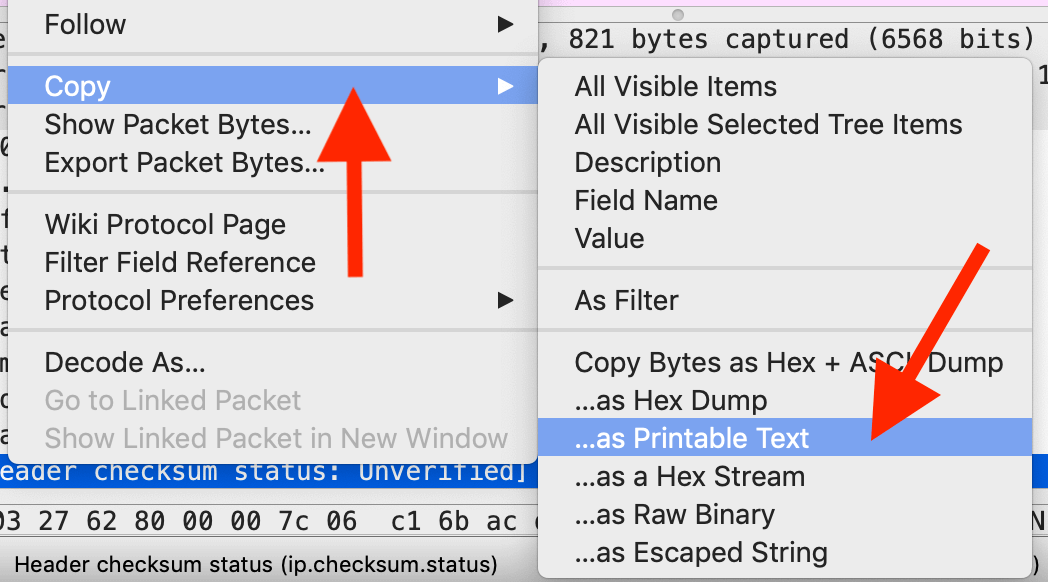The width and height of the screenshot is (1048, 582).
Task: Expand Protocol Preferences submenu arrow
Action: pos(505,300)
